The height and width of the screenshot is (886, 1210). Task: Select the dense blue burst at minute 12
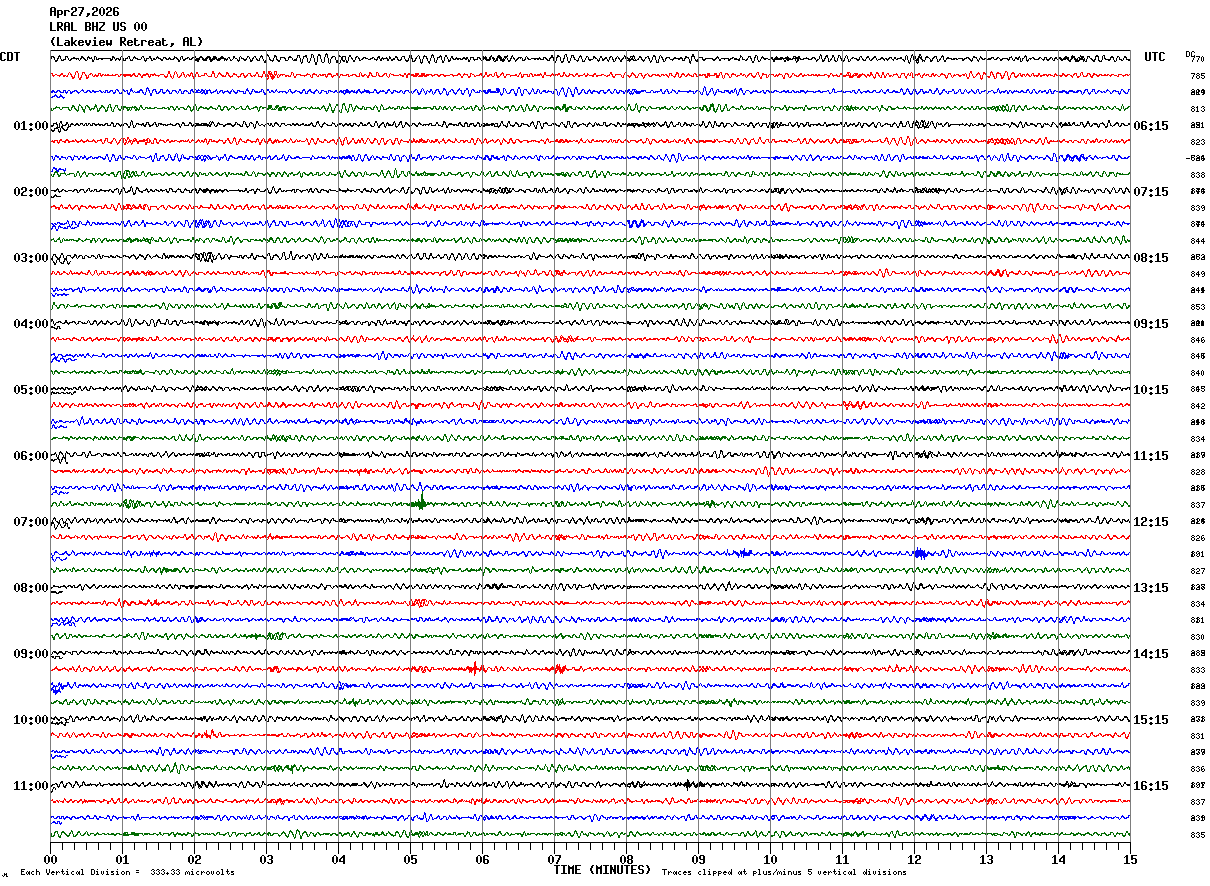920,553
